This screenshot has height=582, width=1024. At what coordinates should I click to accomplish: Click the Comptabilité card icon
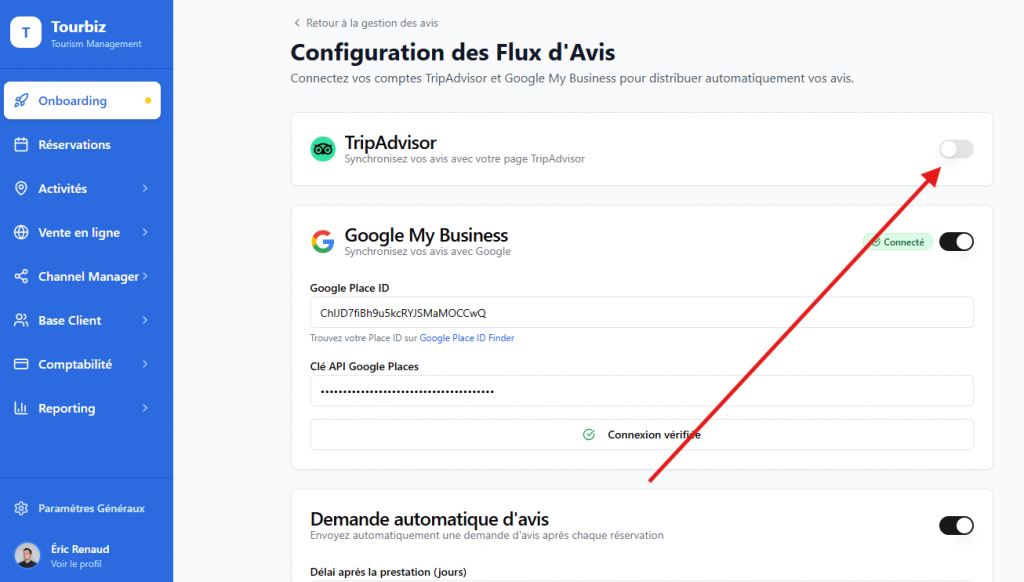21,365
